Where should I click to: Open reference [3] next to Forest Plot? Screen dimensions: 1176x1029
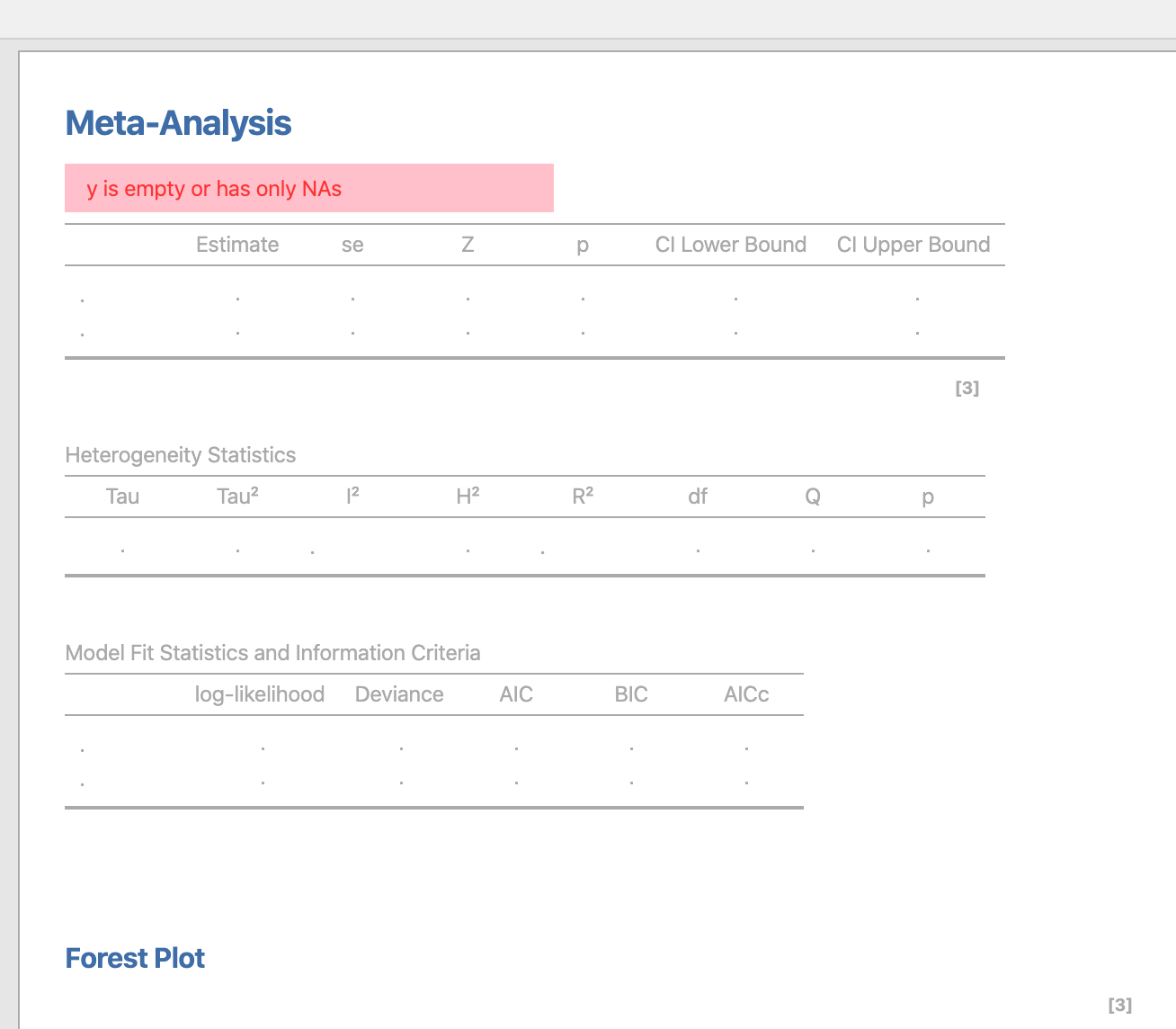(x=1120, y=1005)
